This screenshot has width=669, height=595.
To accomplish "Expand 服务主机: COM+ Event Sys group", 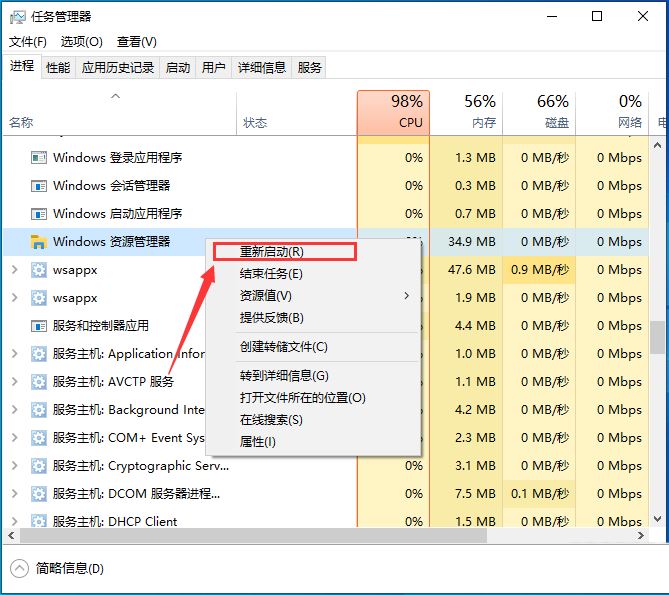I will pyautogui.click(x=15, y=438).
